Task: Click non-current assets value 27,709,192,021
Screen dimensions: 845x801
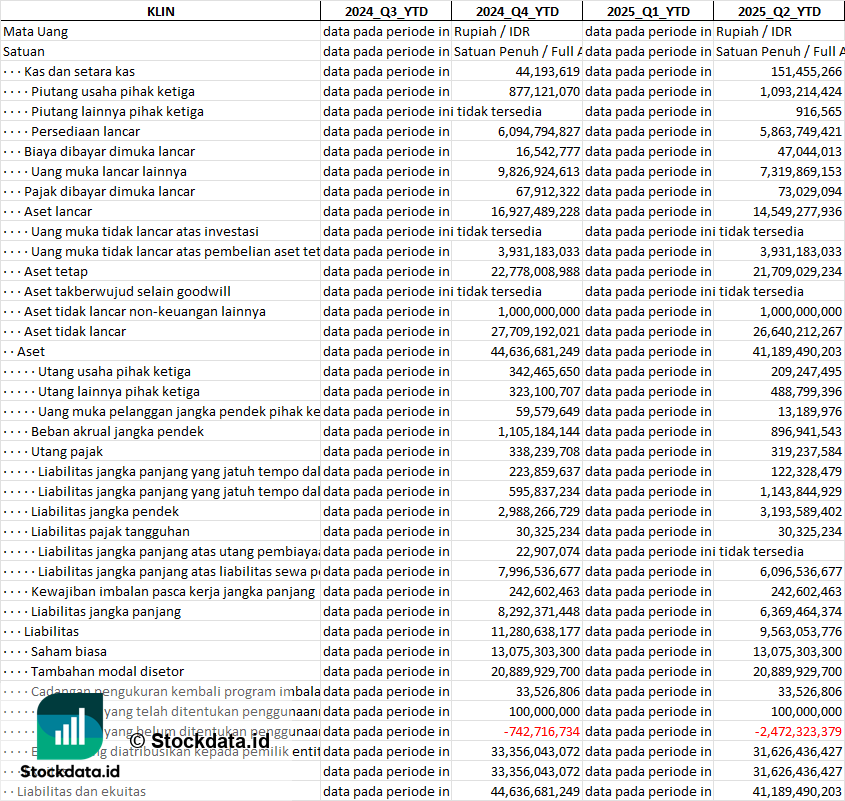Action: [536, 332]
